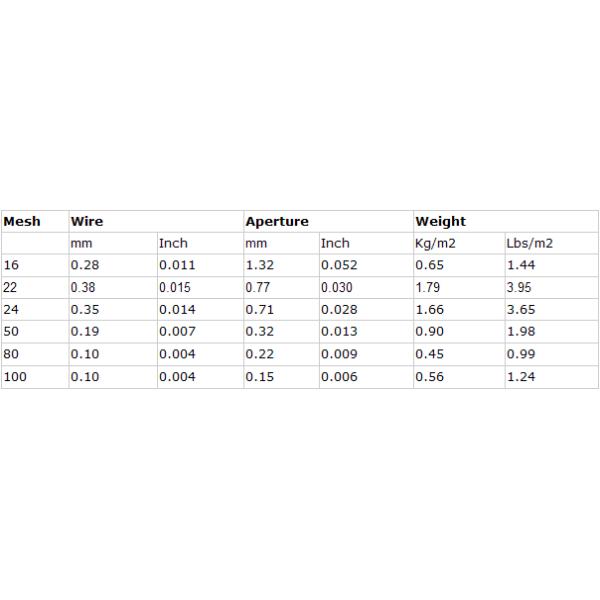Select the Lbs/m2 subheader cell
Screen dimensions: 600x600
coord(530,243)
